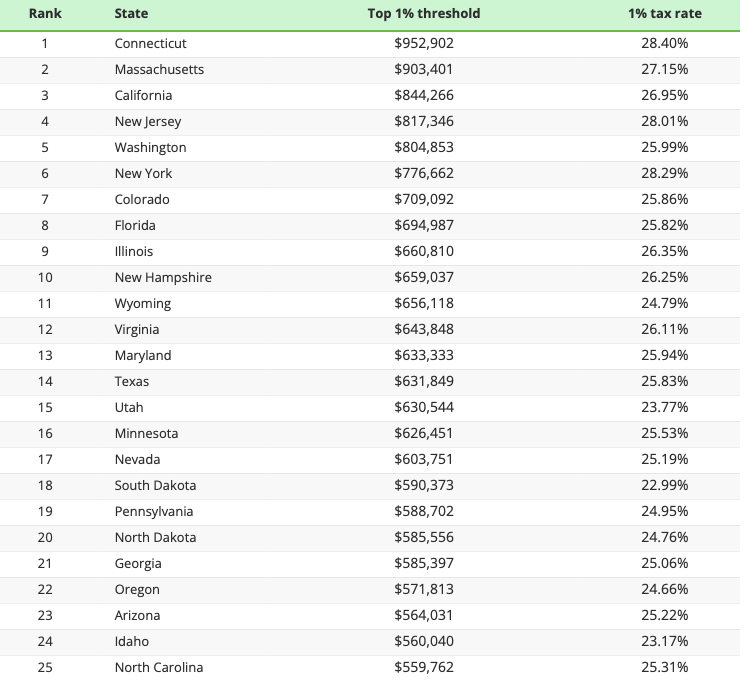Click the Massachusetts row name
This screenshot has width=750, height=680.
click(x=159, y=70)
